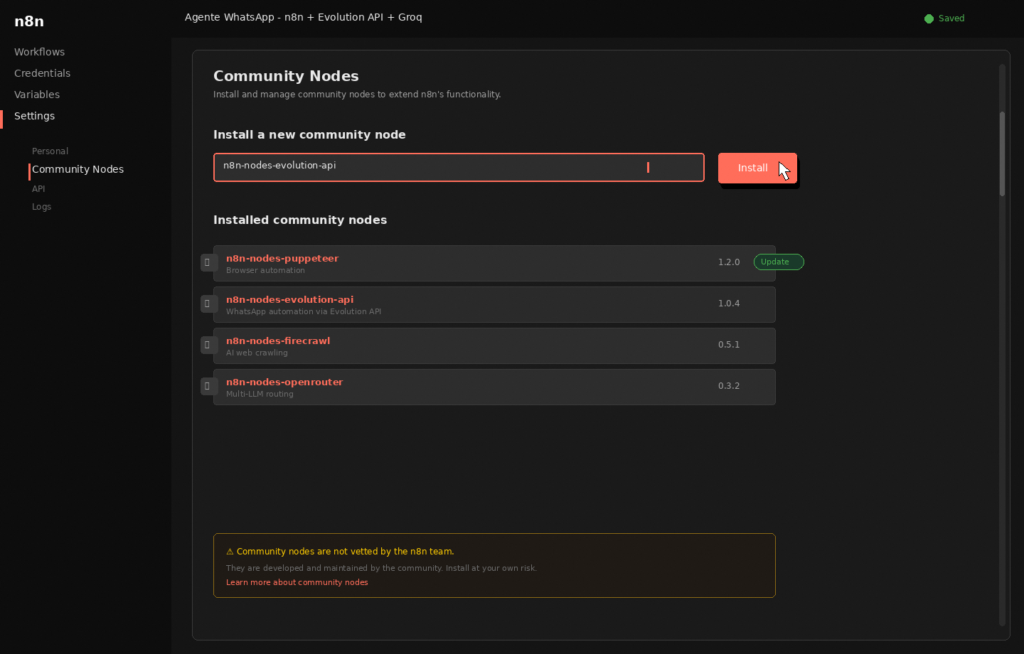Open the n8n-nodes-evolution-api installed package link

click(289, 299)
